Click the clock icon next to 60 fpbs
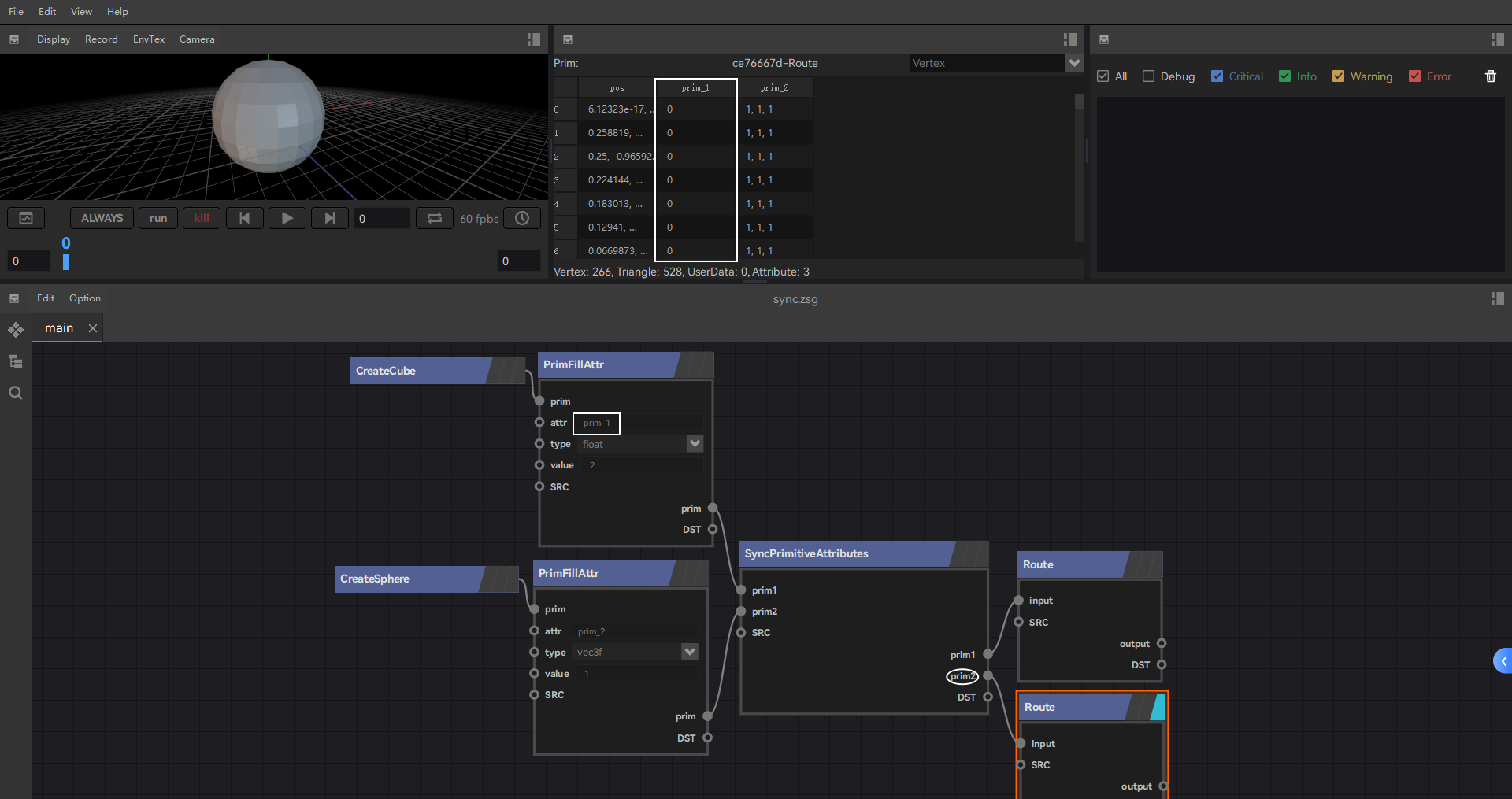 pos(522,218)
